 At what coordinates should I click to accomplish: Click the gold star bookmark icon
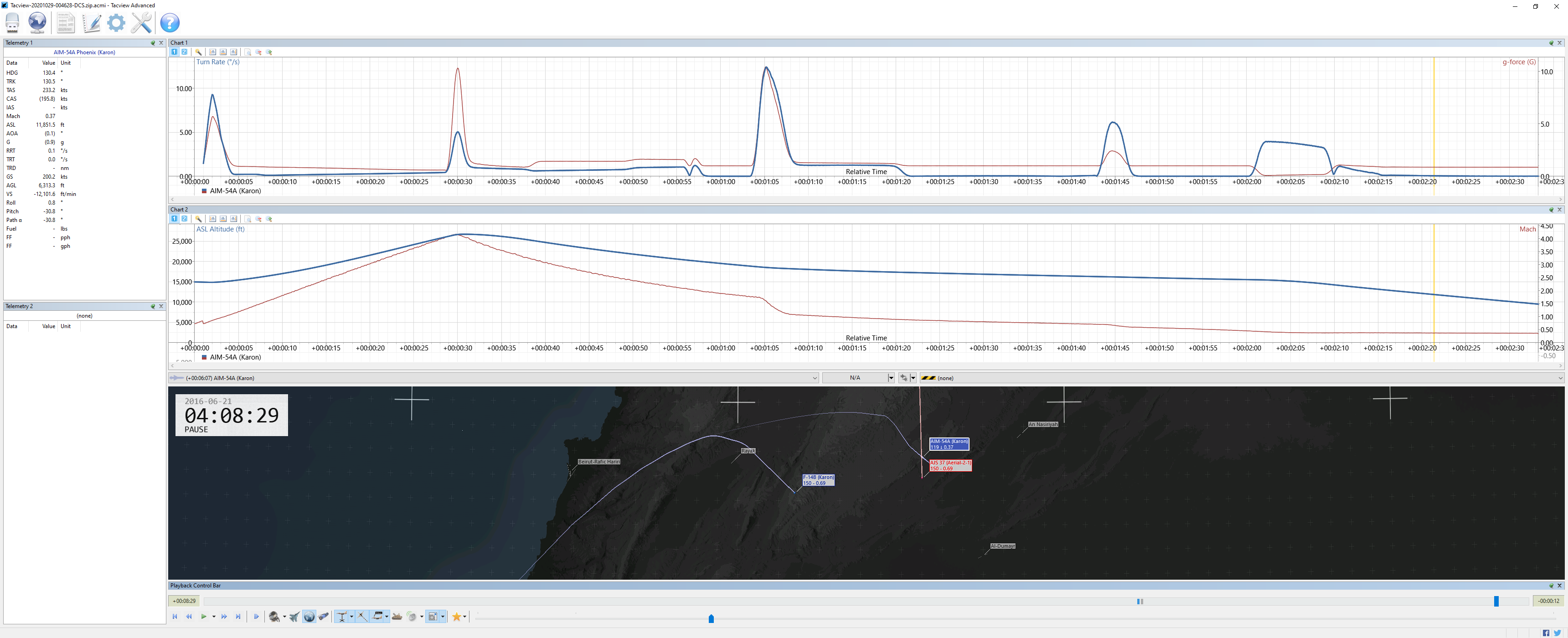[457, 617]
